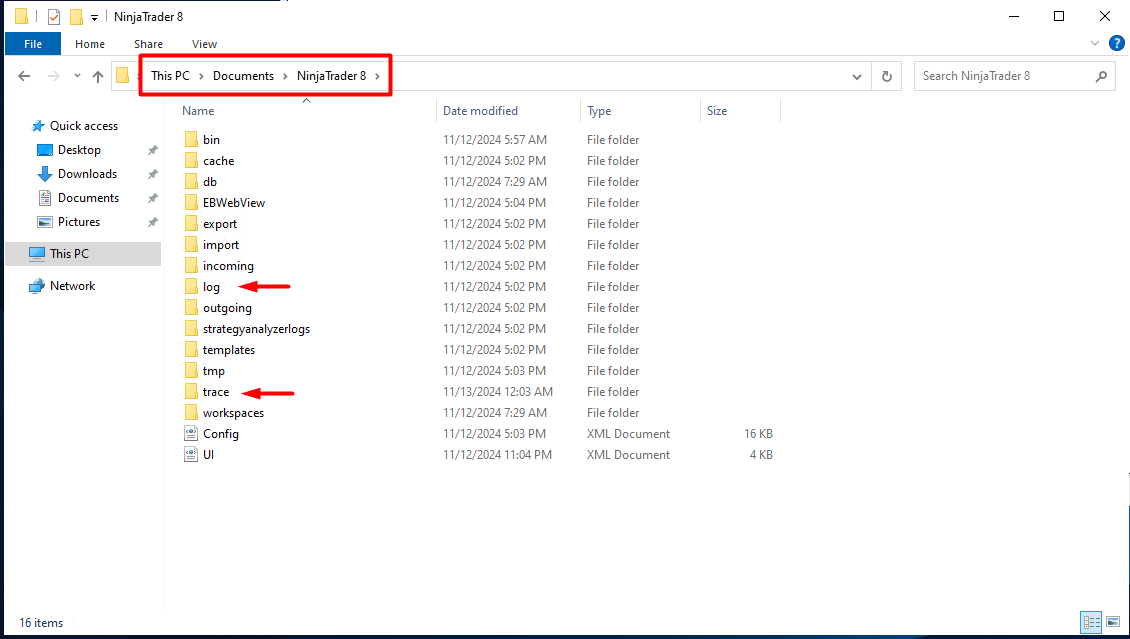Open the address bar history dropdown
This screenshot has height=639, width=1130.
pos(857,76)
